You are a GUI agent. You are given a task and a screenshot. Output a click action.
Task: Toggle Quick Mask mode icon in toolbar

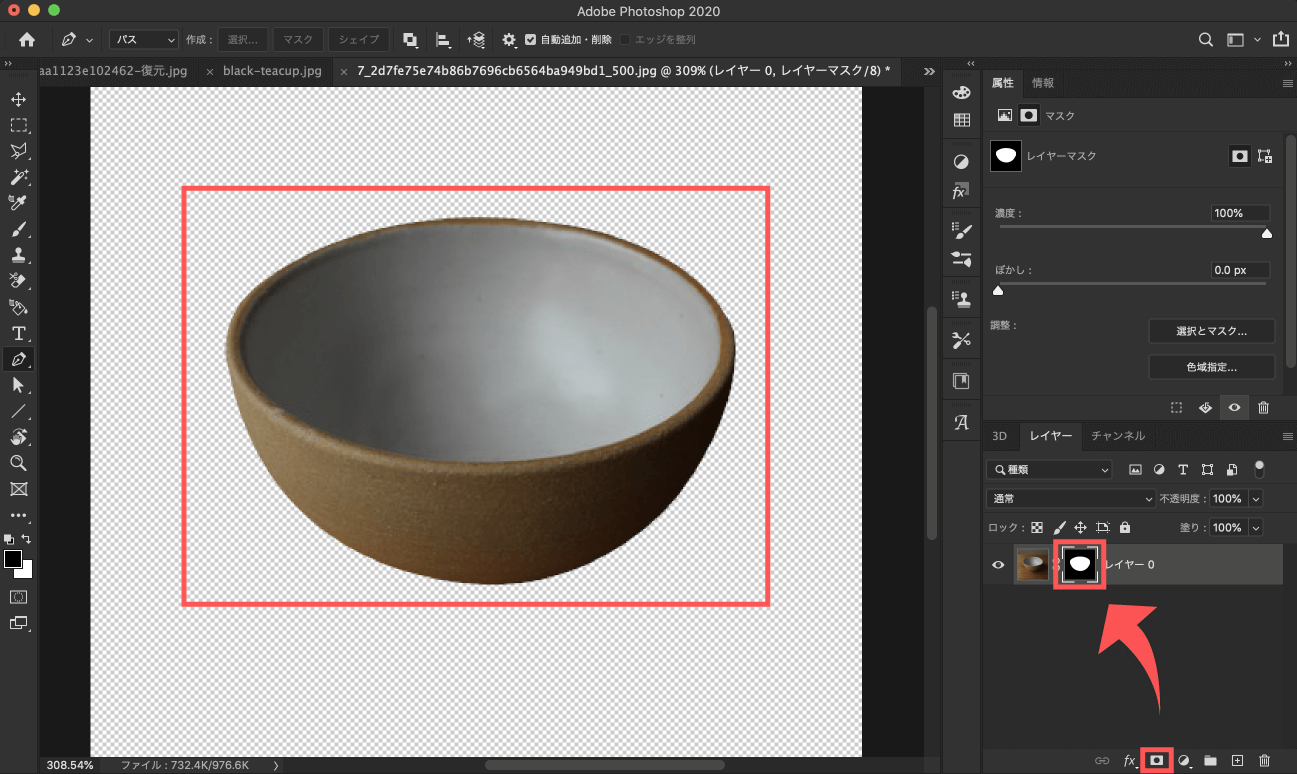pyautogui.click(x=19, y=596)
